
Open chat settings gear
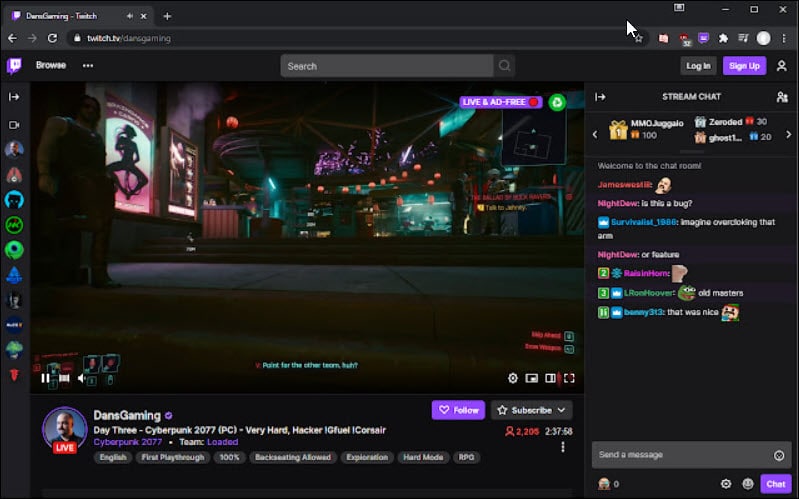[x=726, y=484]
